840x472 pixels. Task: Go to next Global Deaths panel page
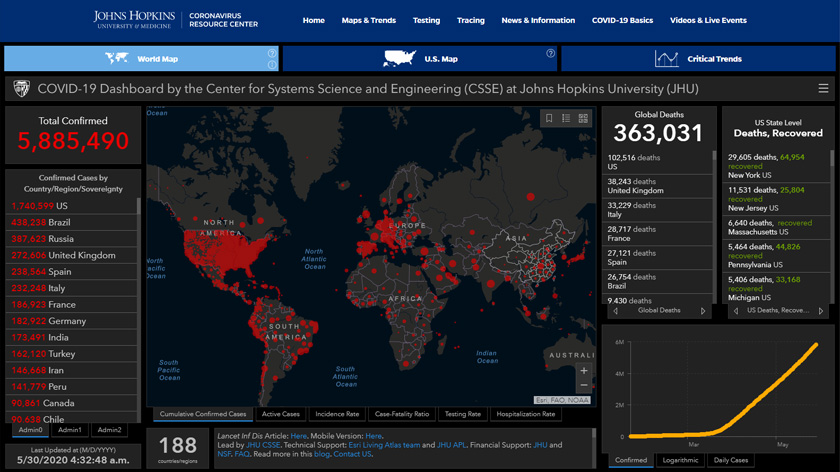tap(703, 311)
